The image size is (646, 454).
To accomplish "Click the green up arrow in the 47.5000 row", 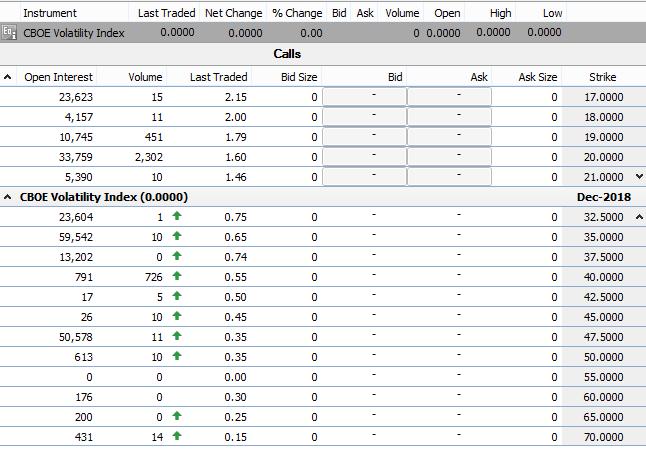I will click(177, 335).
